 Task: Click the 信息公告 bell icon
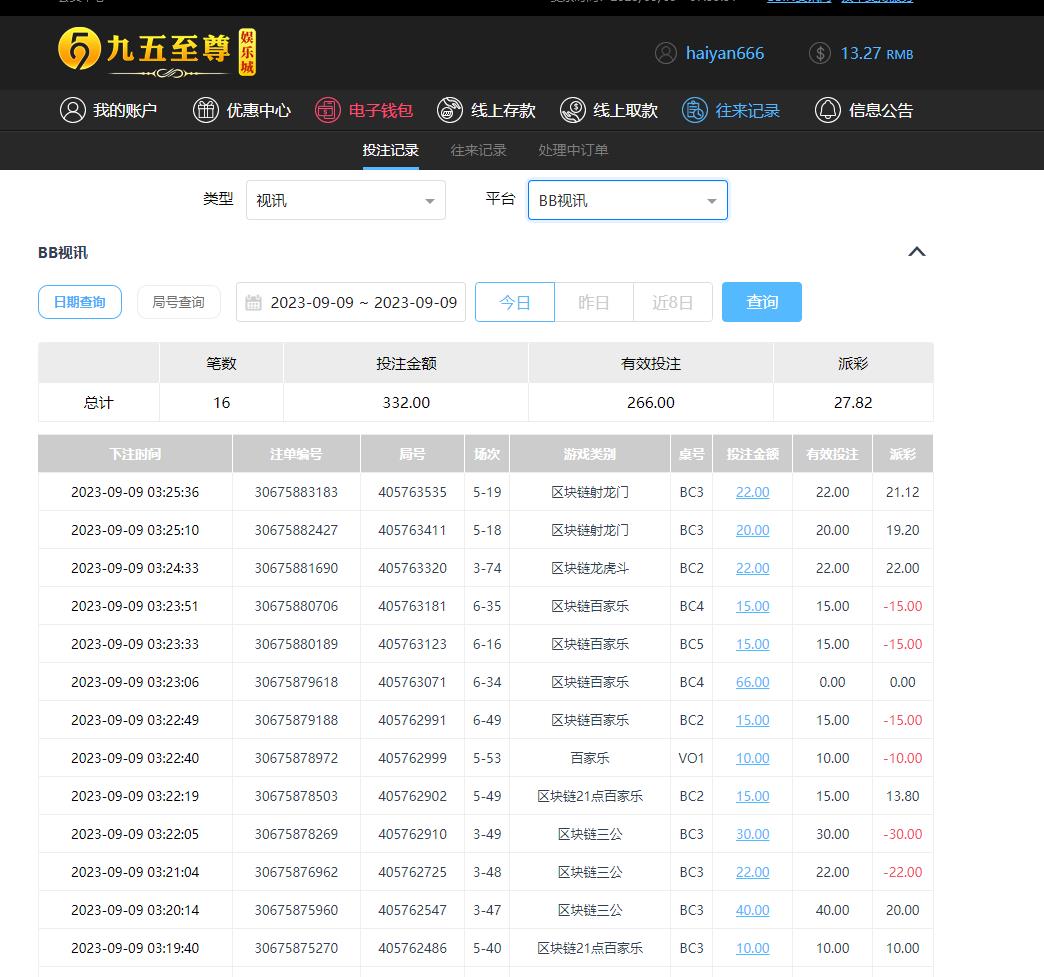(827, 110)
